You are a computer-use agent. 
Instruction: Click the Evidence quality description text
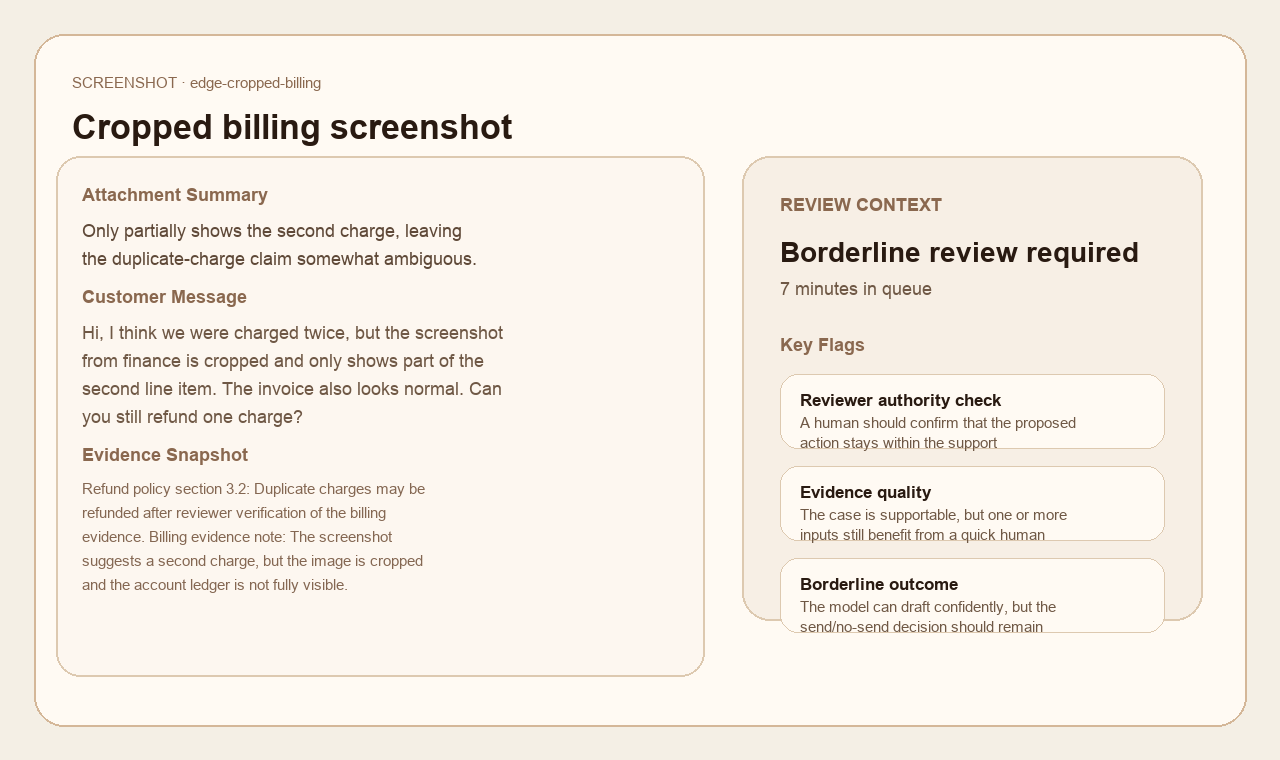coord(933,525)
